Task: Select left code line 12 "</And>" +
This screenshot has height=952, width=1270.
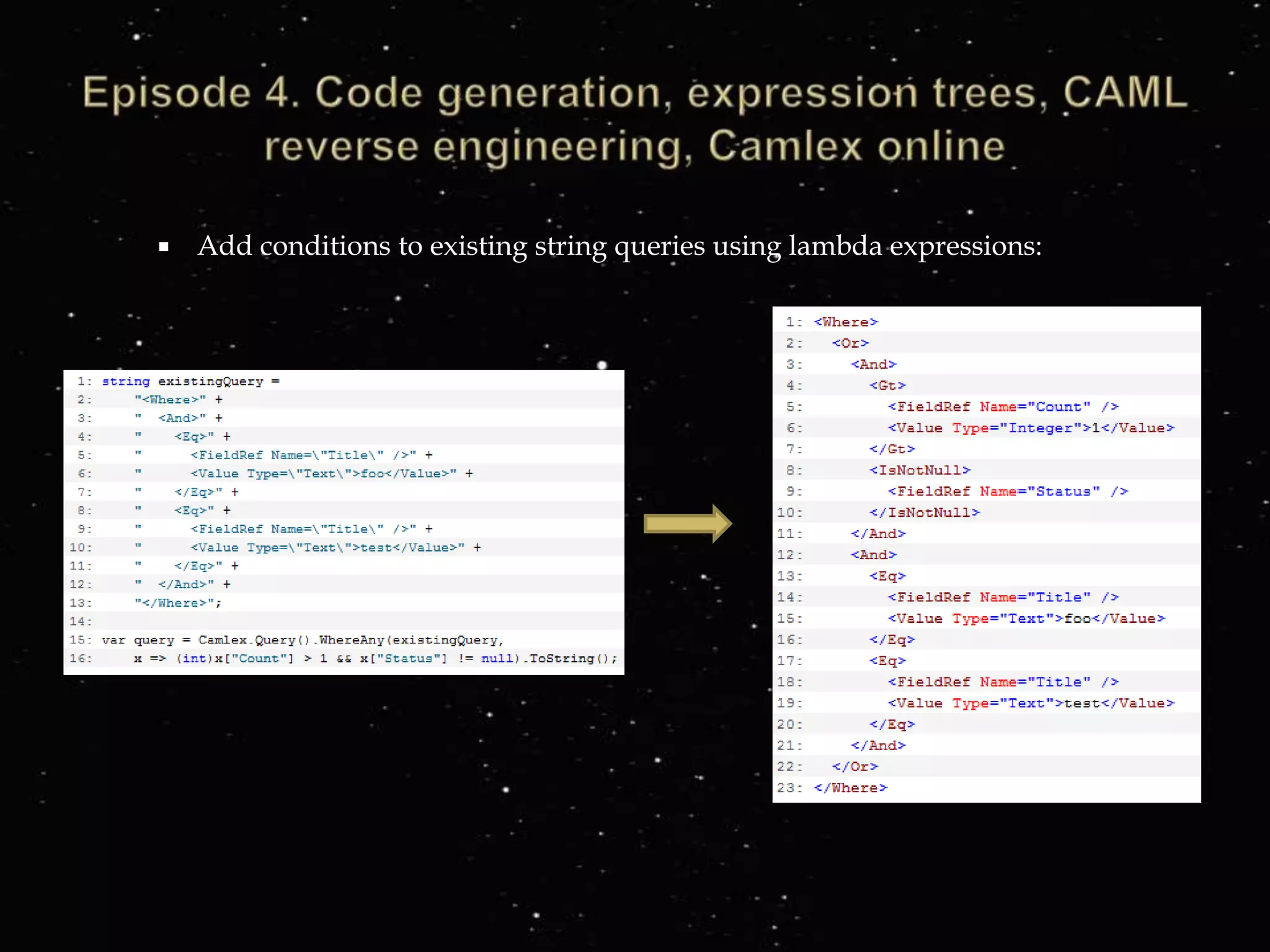Action: (183, 584)
